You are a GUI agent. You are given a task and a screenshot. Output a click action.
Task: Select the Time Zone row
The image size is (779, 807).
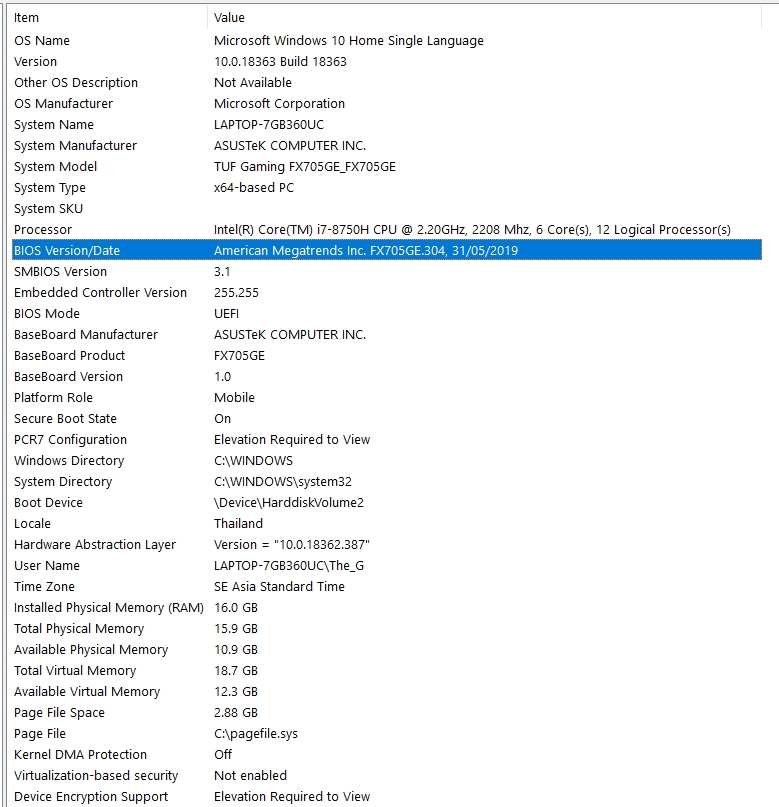[x=386, y=587]
